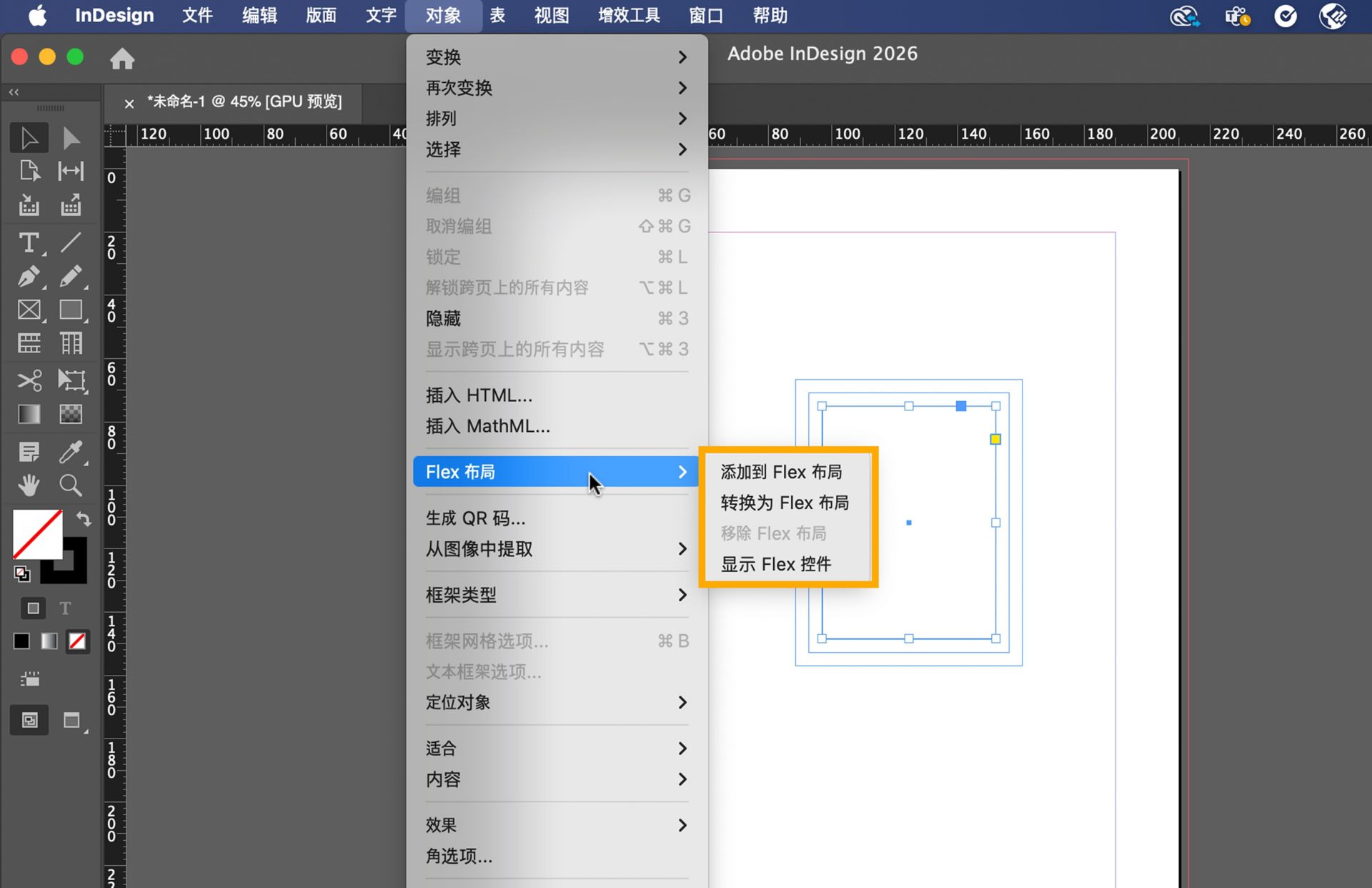Collapse the toolbar with the double-arrow
Image resolution: width=1372 pixels, height=888 pixels.
point(13,92)
